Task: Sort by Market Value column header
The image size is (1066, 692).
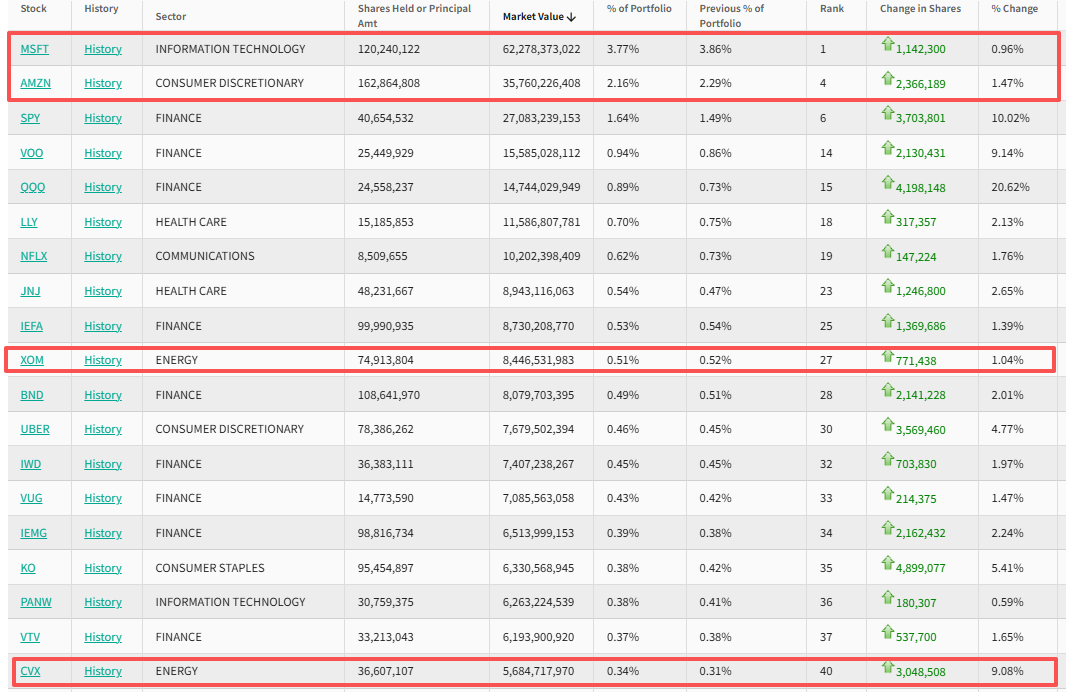Action: pyautogui.click(x=539, y=16)
